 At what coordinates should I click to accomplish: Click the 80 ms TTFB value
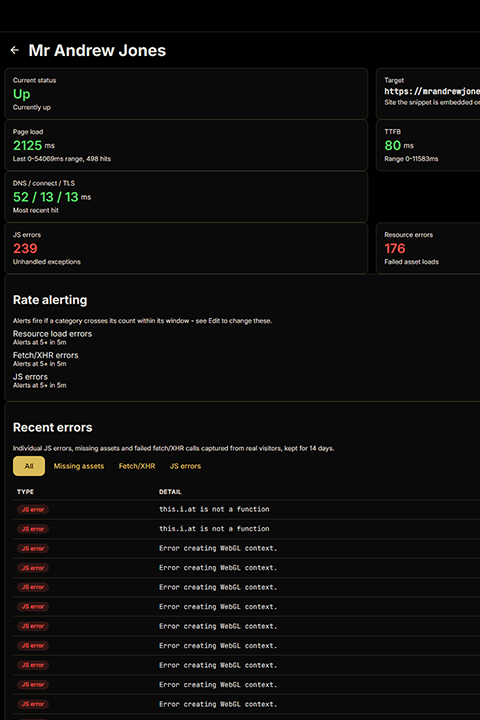(399, 146)
